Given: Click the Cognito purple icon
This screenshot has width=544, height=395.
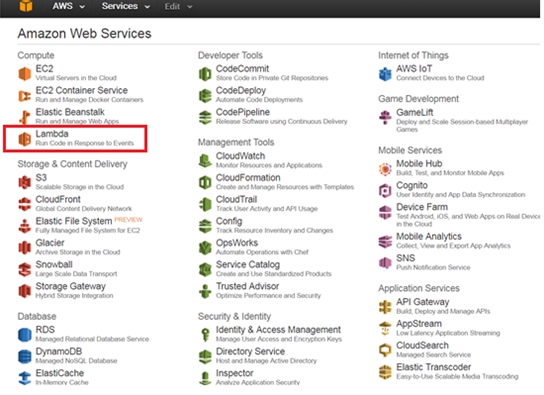Looking at the screenshot, I should point(385,190).
